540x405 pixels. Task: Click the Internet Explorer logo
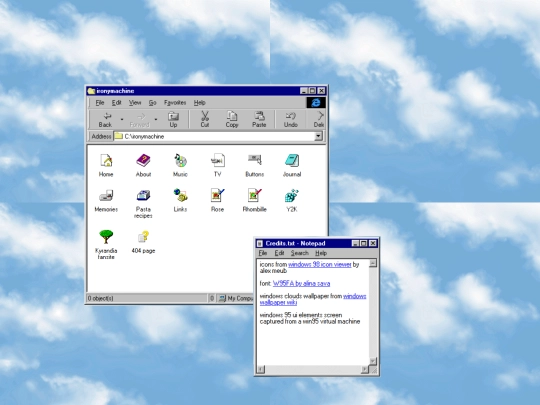tap(316, 103)
